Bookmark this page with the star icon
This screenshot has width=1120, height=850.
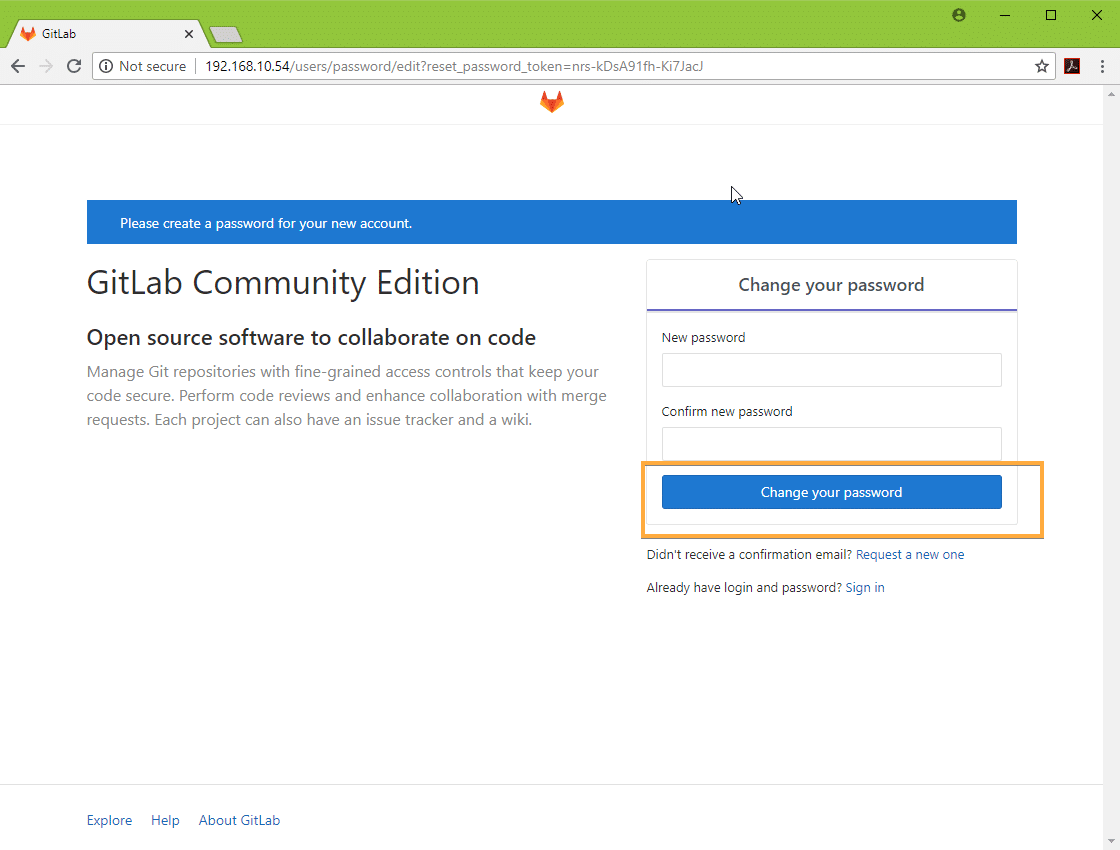tap(1041, 66)
